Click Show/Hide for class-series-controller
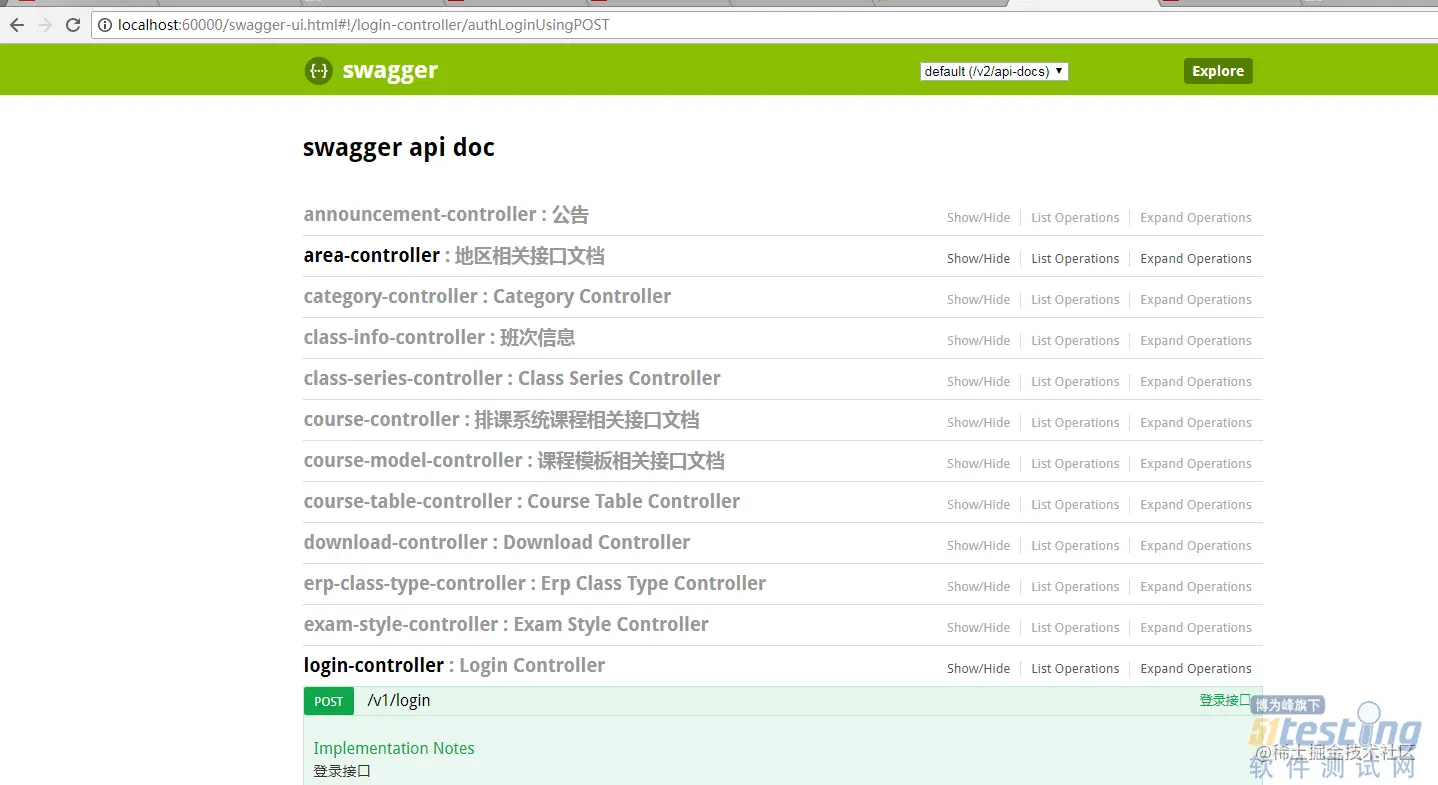Viewport: 1438px width, 785px height. [x=978, y=382]
